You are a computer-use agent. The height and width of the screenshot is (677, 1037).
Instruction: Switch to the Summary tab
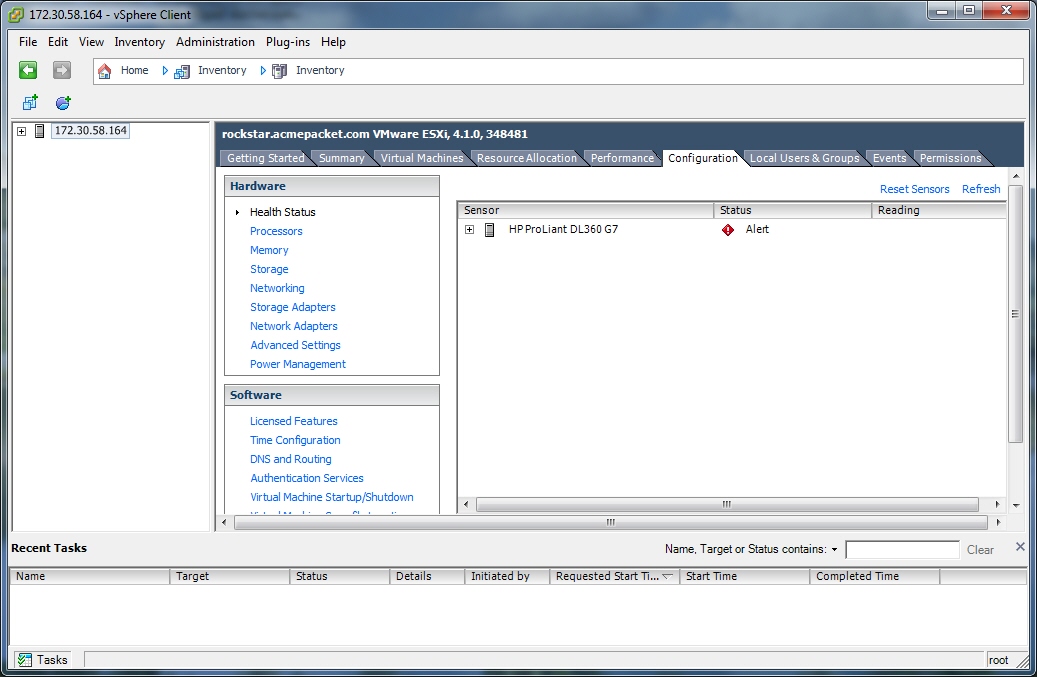341,158
